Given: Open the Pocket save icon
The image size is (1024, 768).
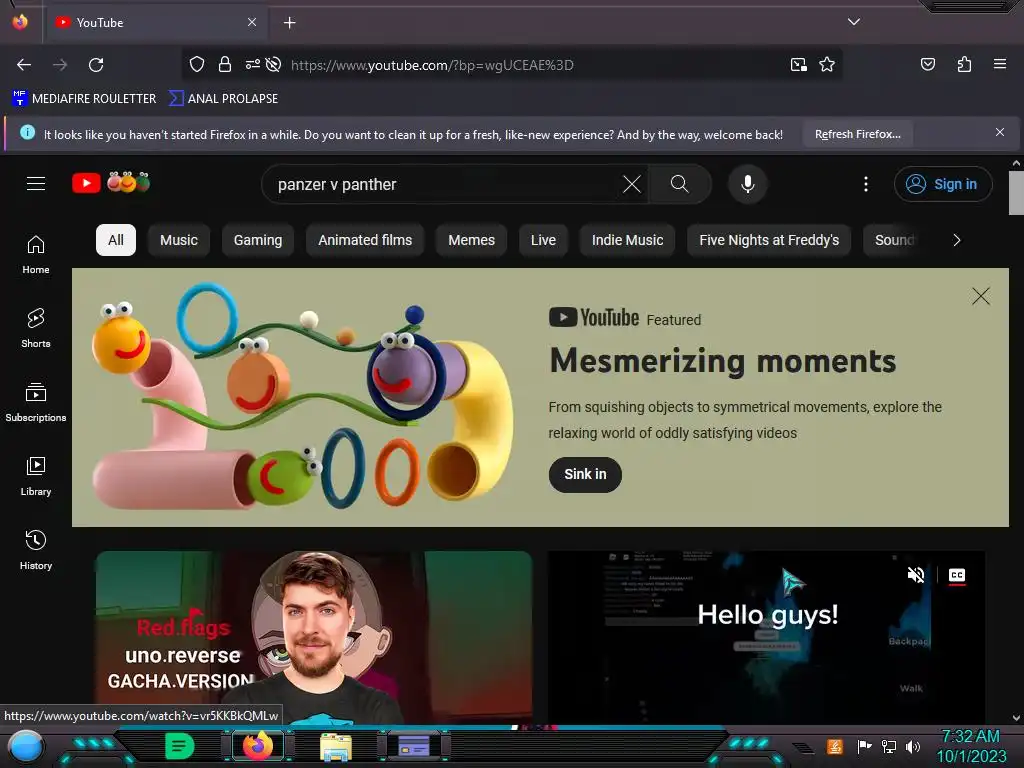Looking at the screenshot, I should click(x=927, y=64).
